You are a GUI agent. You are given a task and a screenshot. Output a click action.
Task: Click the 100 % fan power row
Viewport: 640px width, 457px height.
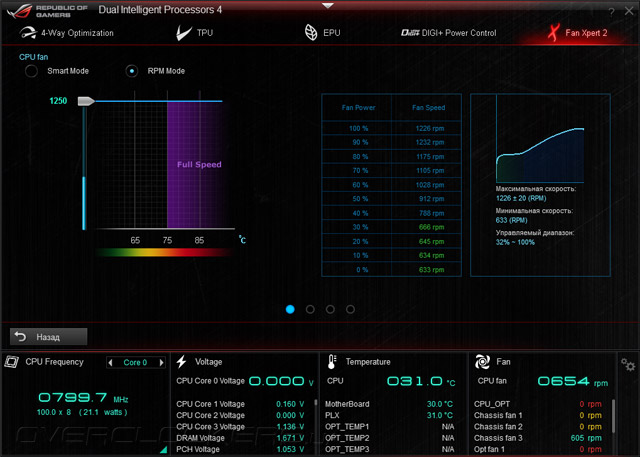click(x=391, y=129)
